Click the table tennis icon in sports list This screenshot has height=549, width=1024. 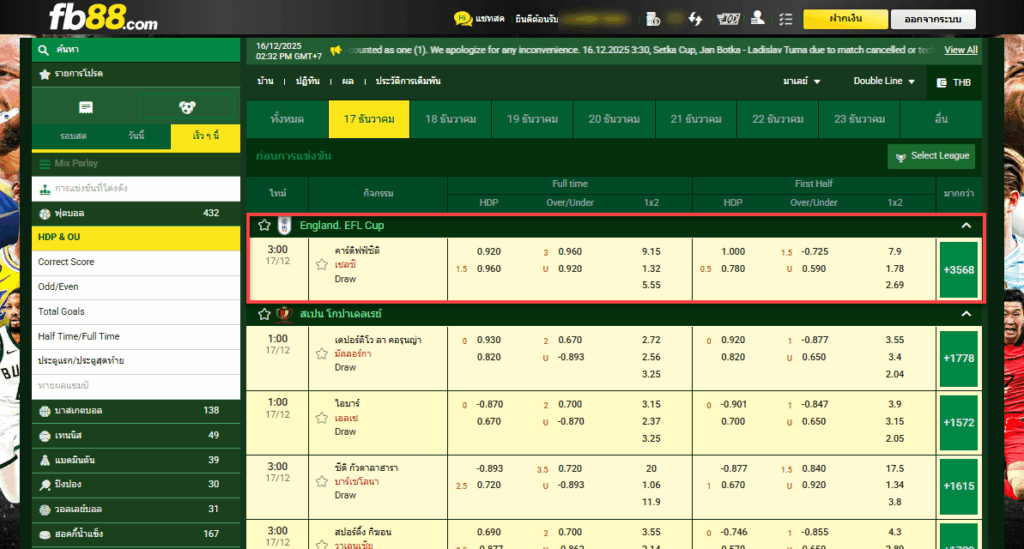click(x=44, y=485)
